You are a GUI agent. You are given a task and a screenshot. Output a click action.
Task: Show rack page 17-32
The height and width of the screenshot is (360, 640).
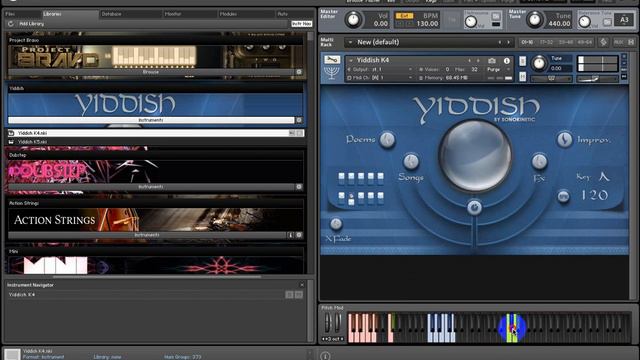pyautogui.click(x=546, y=42)
